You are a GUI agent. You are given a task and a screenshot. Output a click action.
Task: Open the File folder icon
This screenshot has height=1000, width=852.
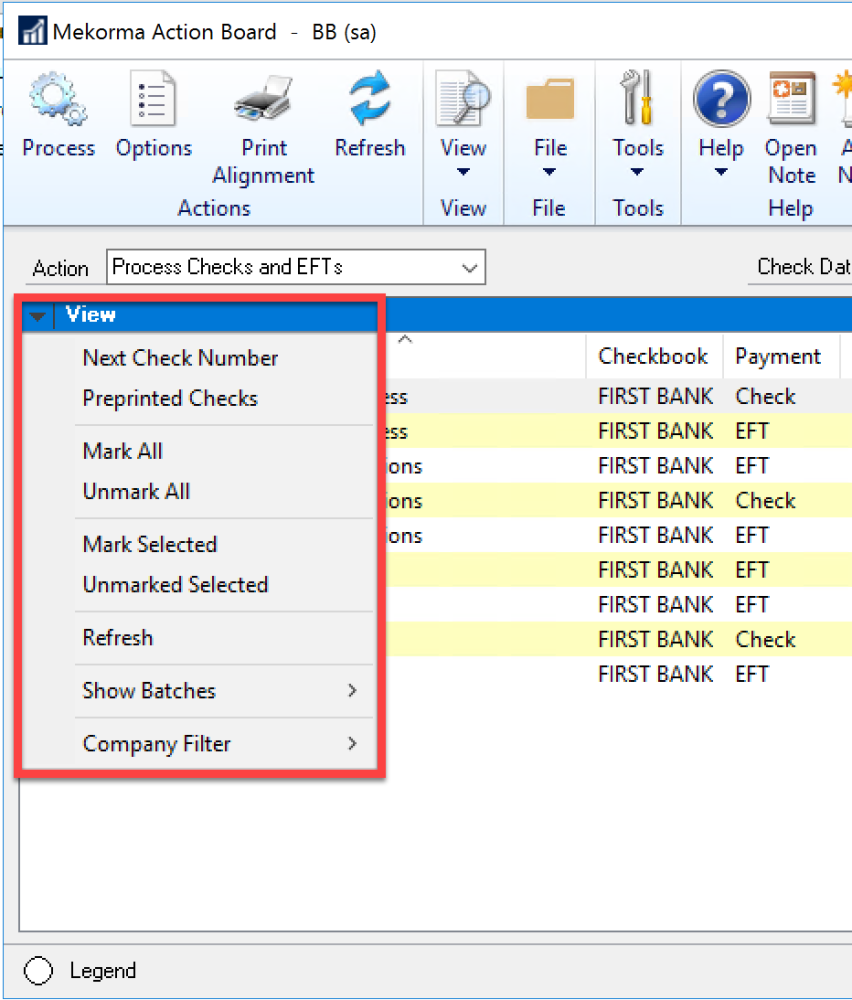[550, 99]
